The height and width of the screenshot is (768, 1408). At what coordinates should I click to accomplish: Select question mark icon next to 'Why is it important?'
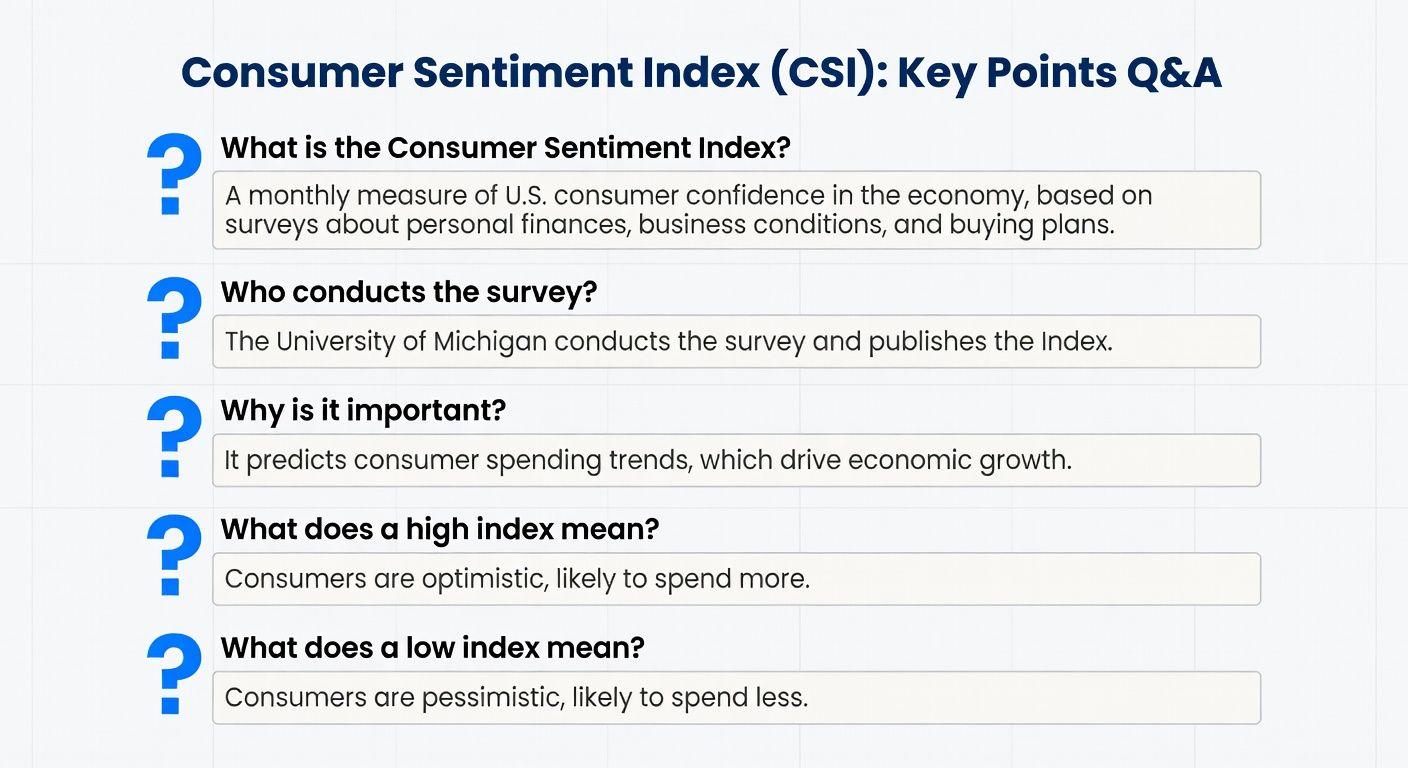click(174, 437)
